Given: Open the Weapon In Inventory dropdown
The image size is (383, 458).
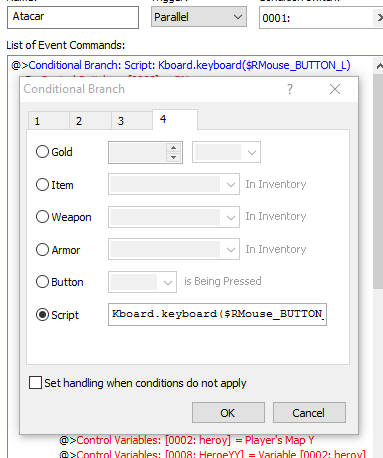Looking at the screenshot, I should click(x=174, y=217).
